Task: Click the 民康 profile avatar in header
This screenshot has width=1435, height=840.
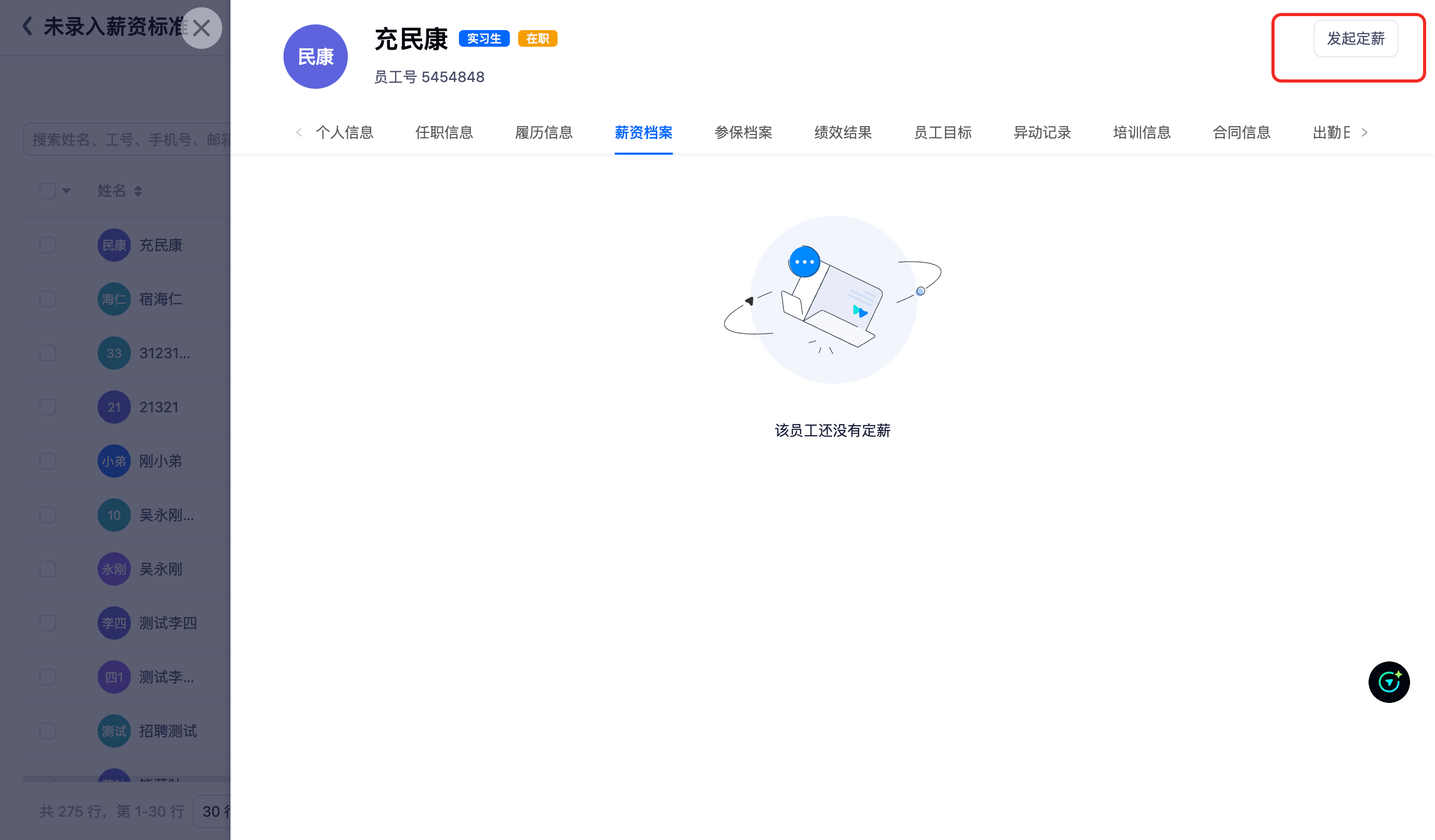Action: point(316,57)
